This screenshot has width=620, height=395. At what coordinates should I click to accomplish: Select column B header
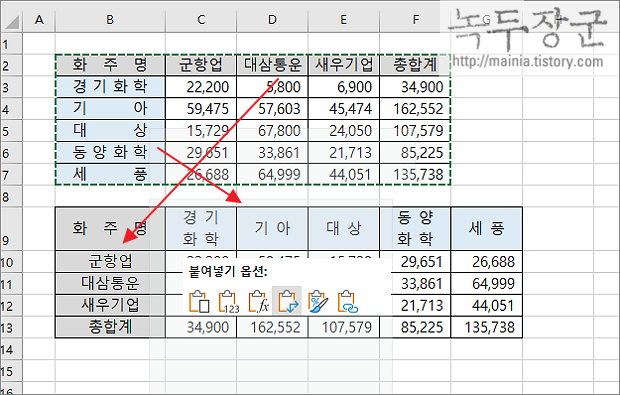(x=110, y=20)
